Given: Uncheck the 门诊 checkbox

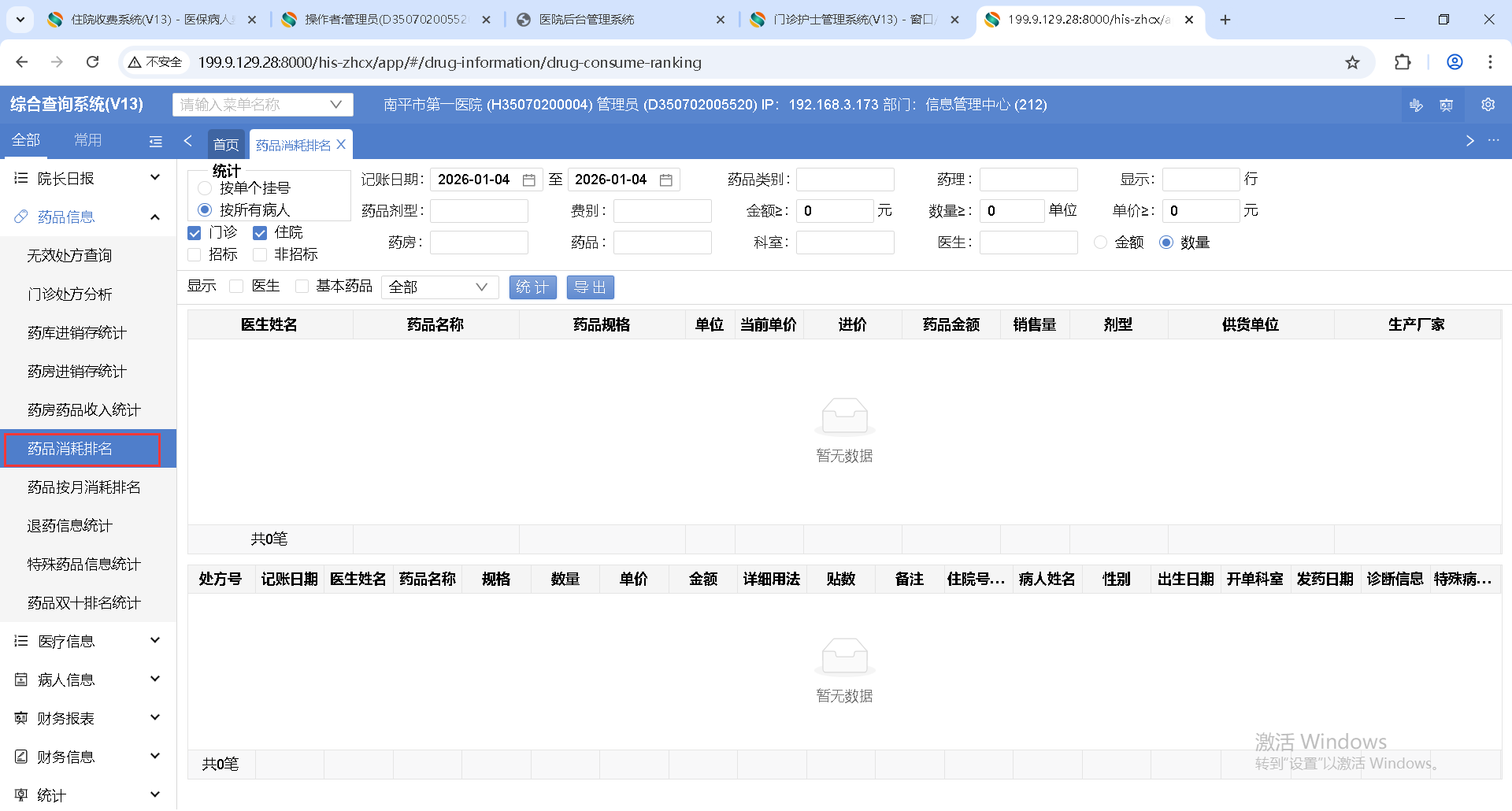Looking at the screenshot, I should point(195,233).
